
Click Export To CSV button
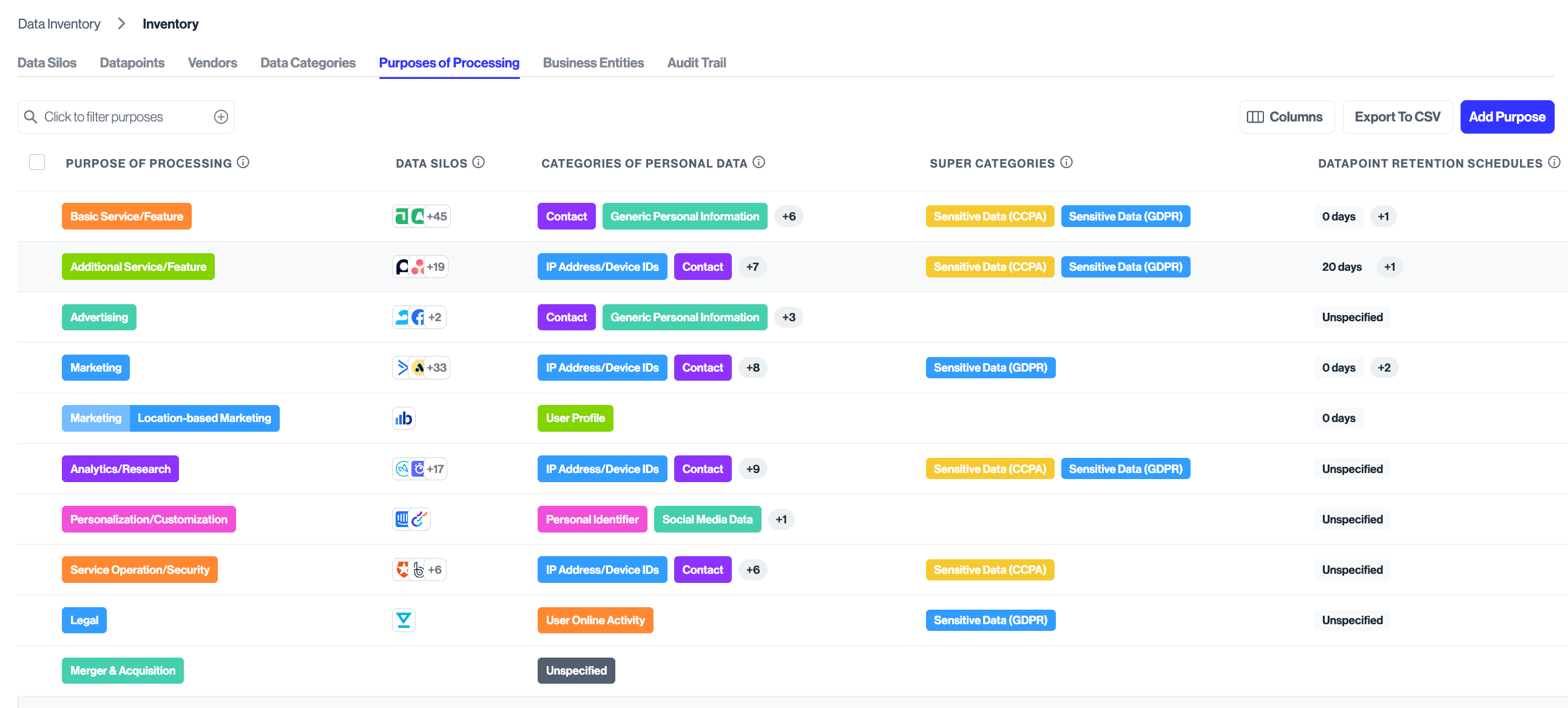(1397, 117)
